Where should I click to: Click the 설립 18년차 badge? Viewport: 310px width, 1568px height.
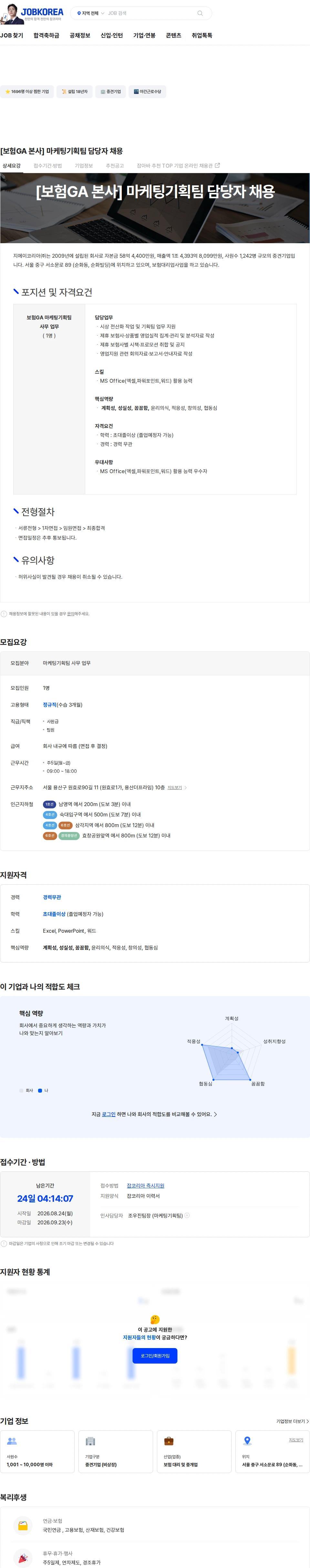[74, 92]
